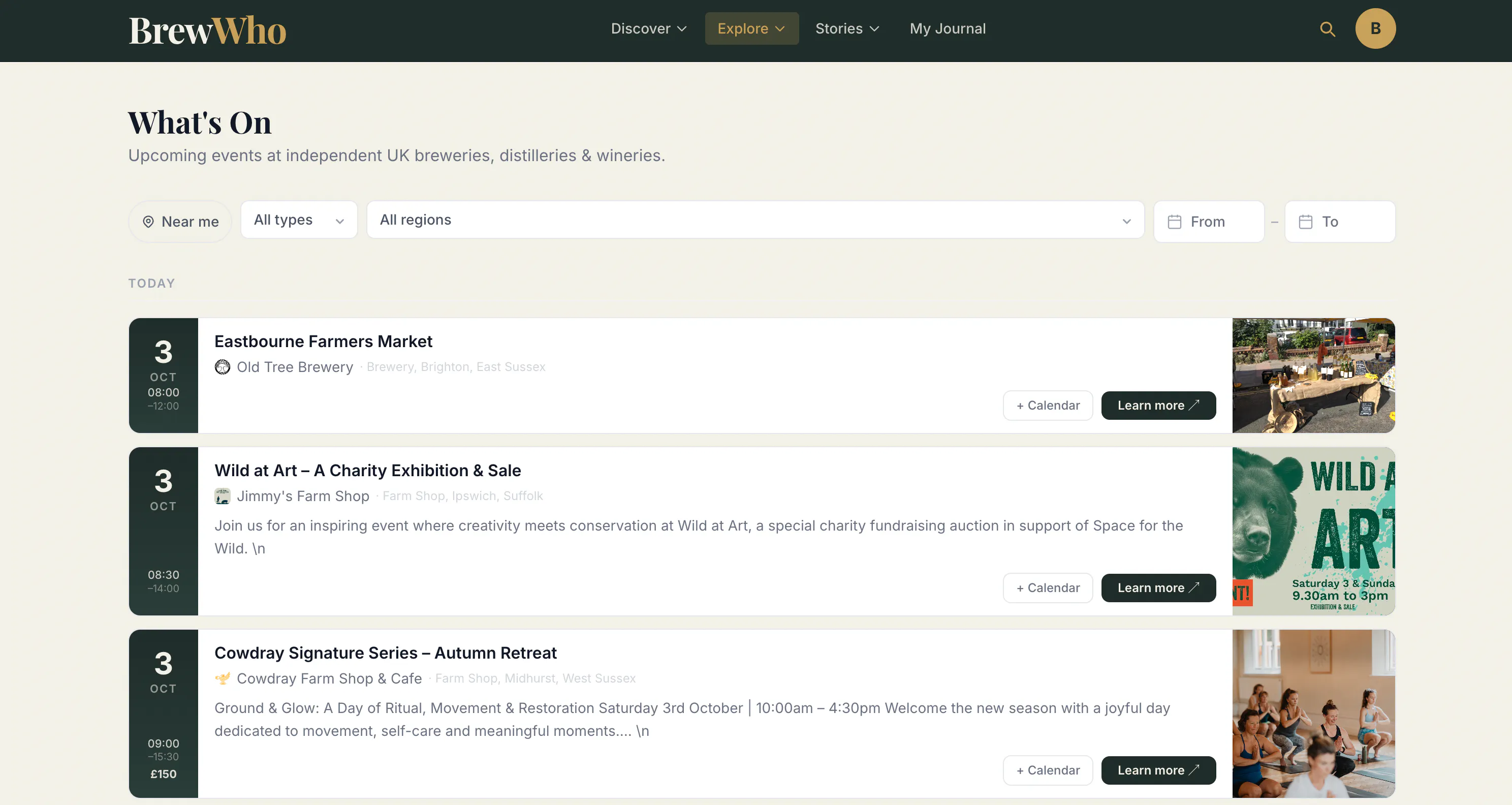Click 'Brewery, Brighton, East Sussex' text
Screen dimensions: 1512x805
pos(456,367)
